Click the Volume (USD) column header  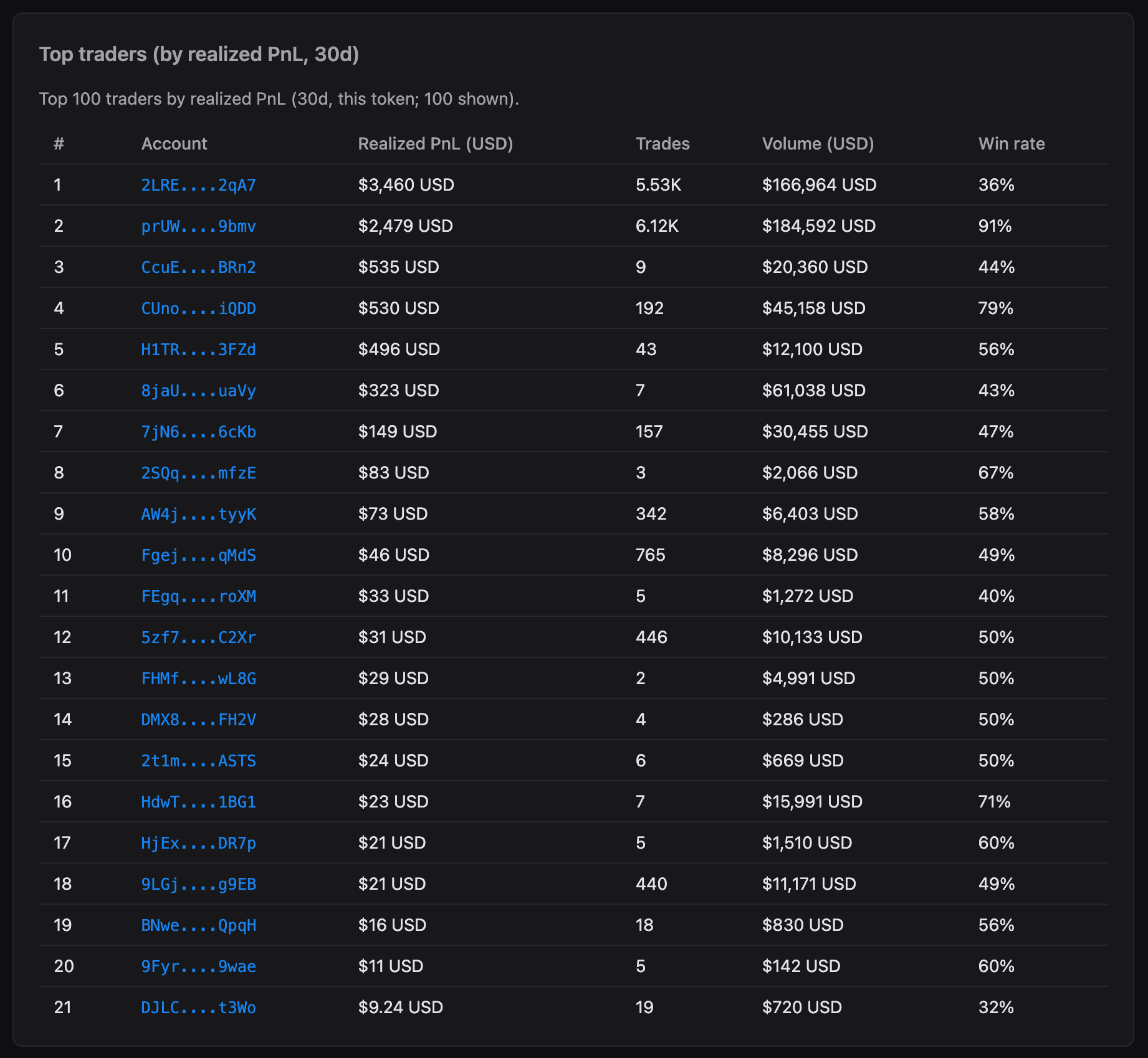point(818,144)
